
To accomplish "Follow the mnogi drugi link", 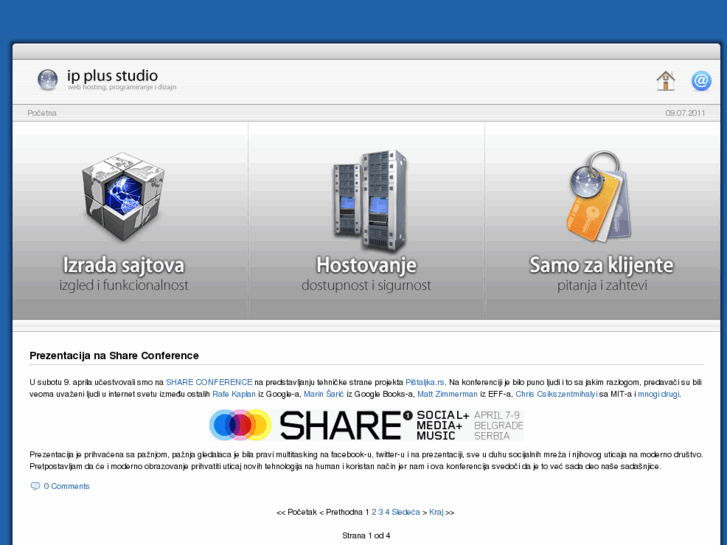I will click(659, 394).
